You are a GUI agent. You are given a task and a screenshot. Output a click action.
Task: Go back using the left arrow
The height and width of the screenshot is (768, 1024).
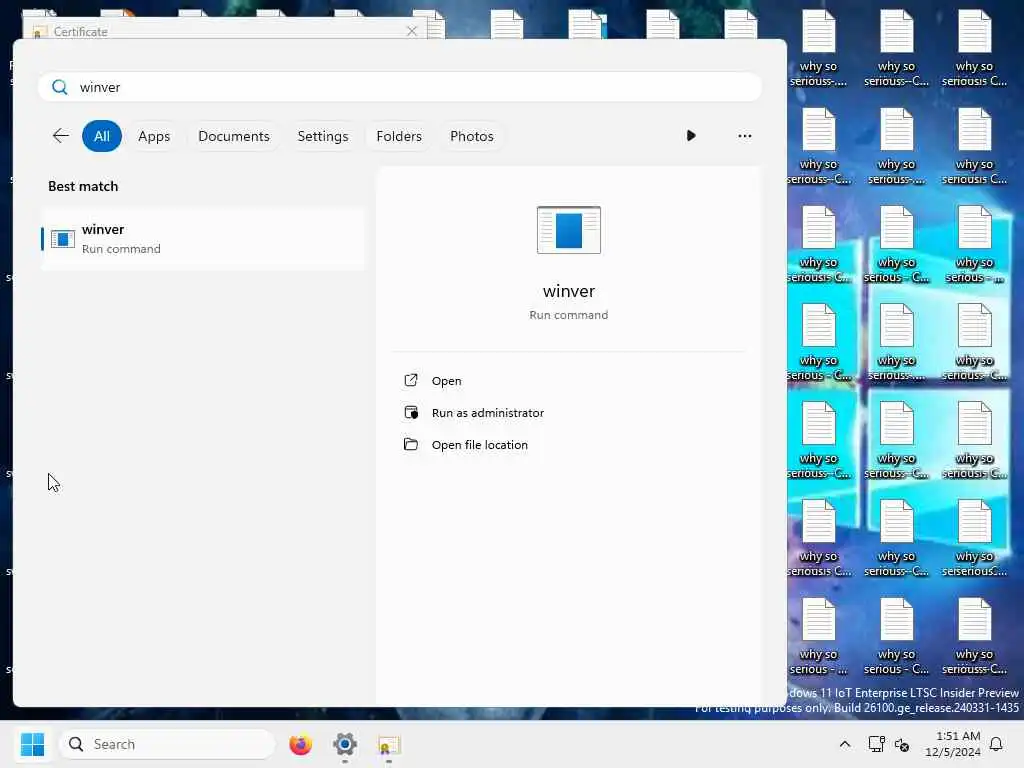[61, 136]
